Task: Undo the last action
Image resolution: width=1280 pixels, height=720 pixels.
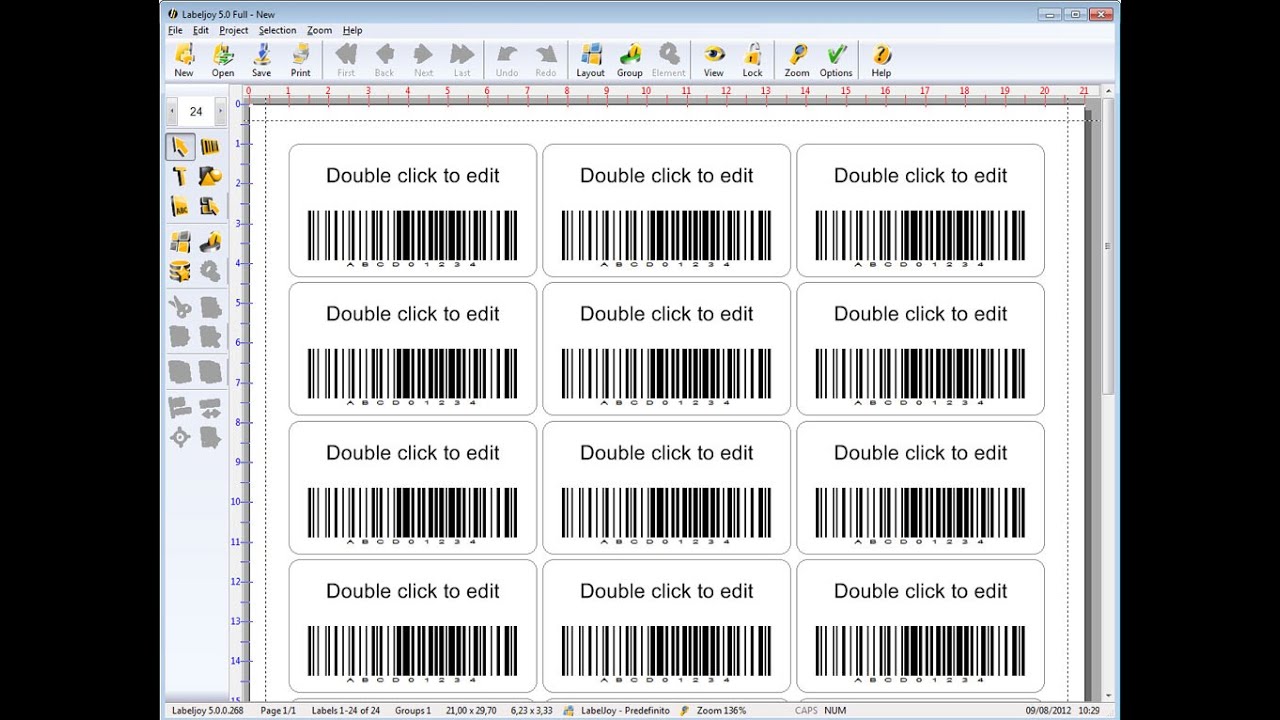Action: [x=507, y=60]
